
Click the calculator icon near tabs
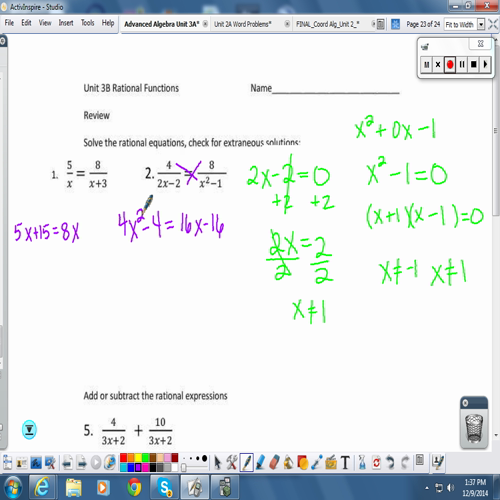(380, 24)
